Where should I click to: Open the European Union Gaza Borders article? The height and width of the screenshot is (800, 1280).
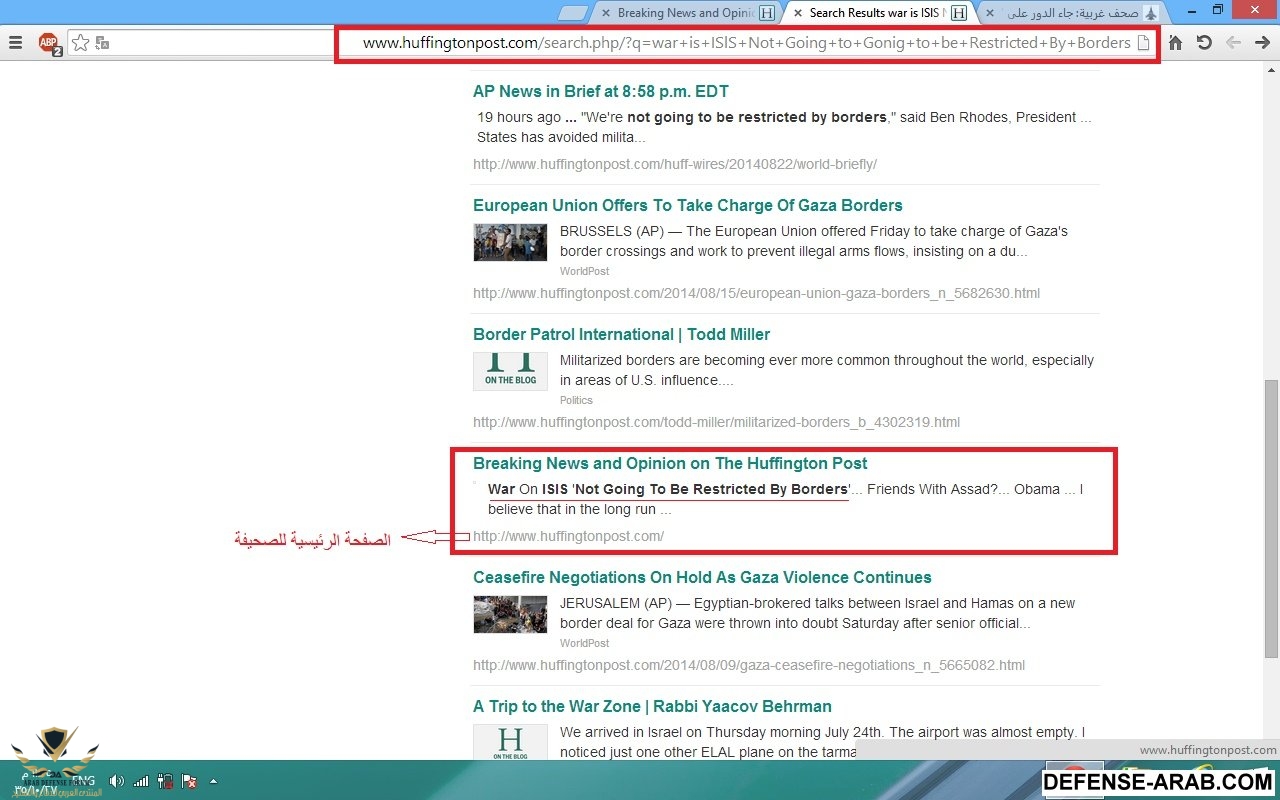[687, 205]
